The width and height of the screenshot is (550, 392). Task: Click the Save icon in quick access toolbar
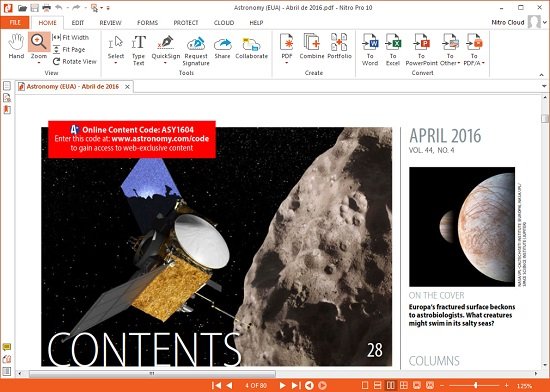tap(34, 8)
